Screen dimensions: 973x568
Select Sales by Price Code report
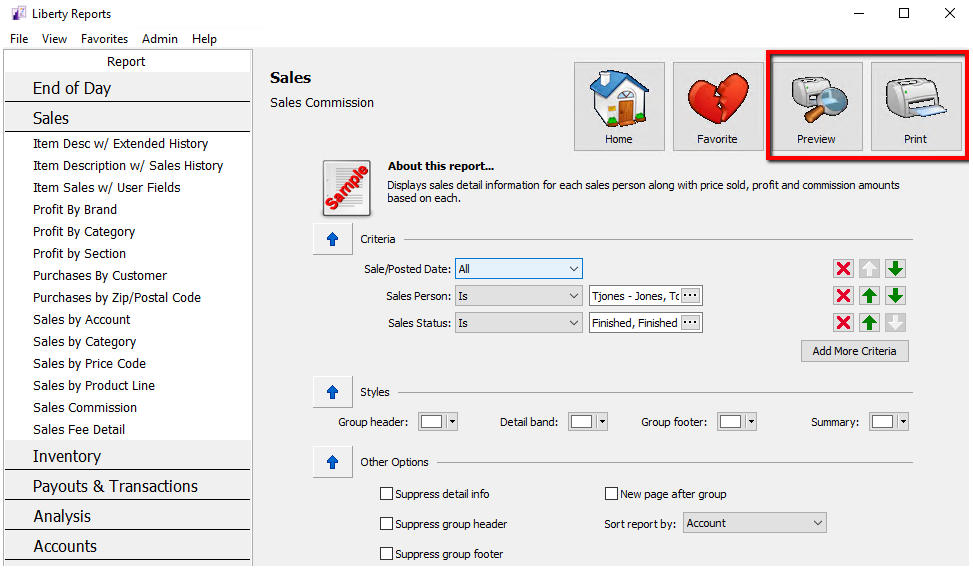tap(89, 364)
